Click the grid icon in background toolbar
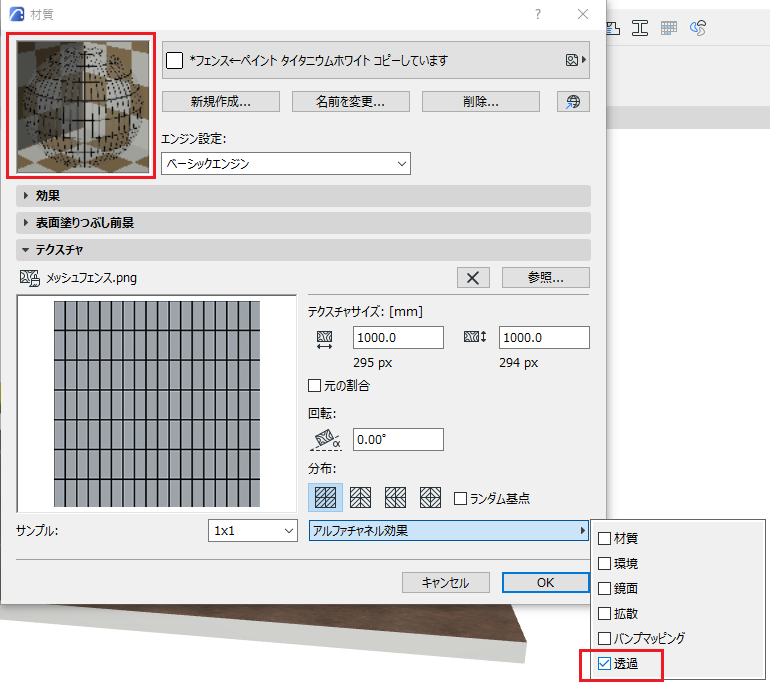This screenshot has height=695, width=778. coord(668,28)
